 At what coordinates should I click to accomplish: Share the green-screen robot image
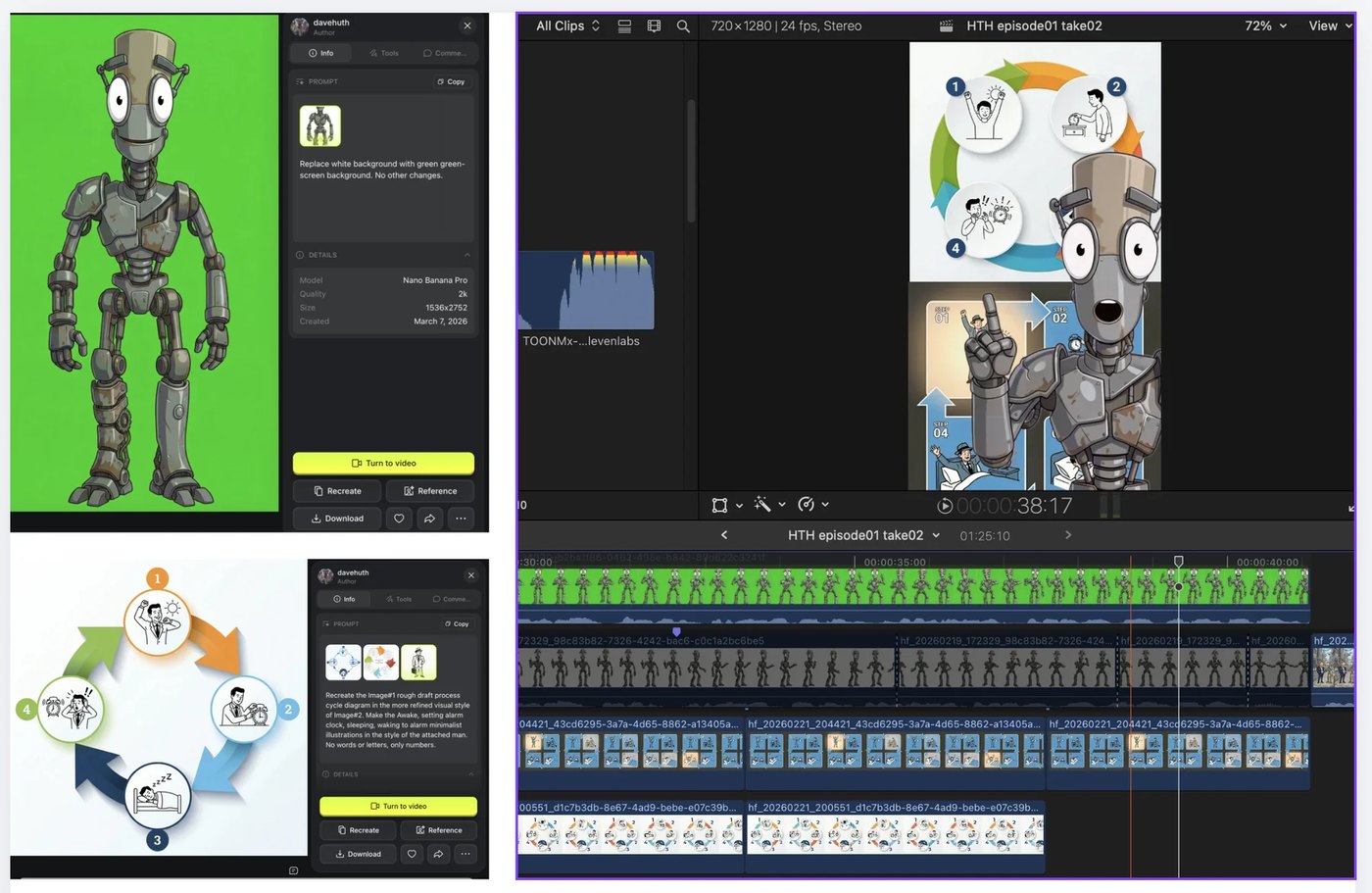tap(429, 519)
